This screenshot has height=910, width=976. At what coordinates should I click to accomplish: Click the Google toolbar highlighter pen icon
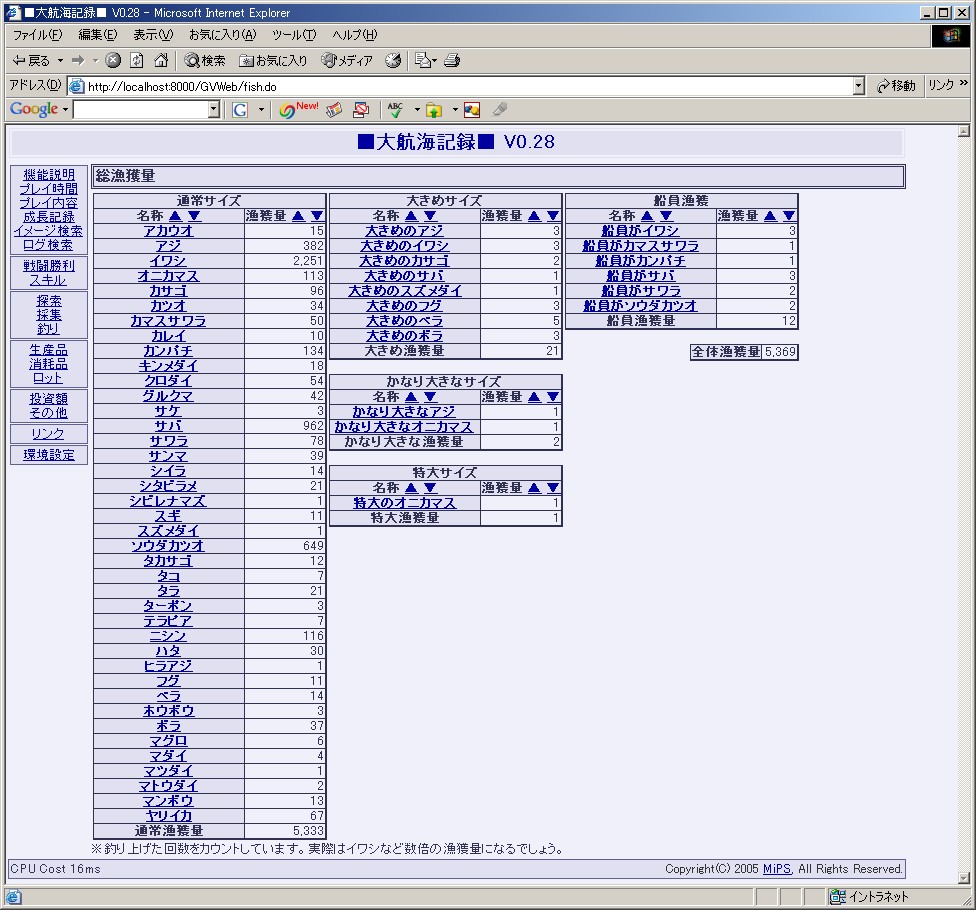click(499, 110)
